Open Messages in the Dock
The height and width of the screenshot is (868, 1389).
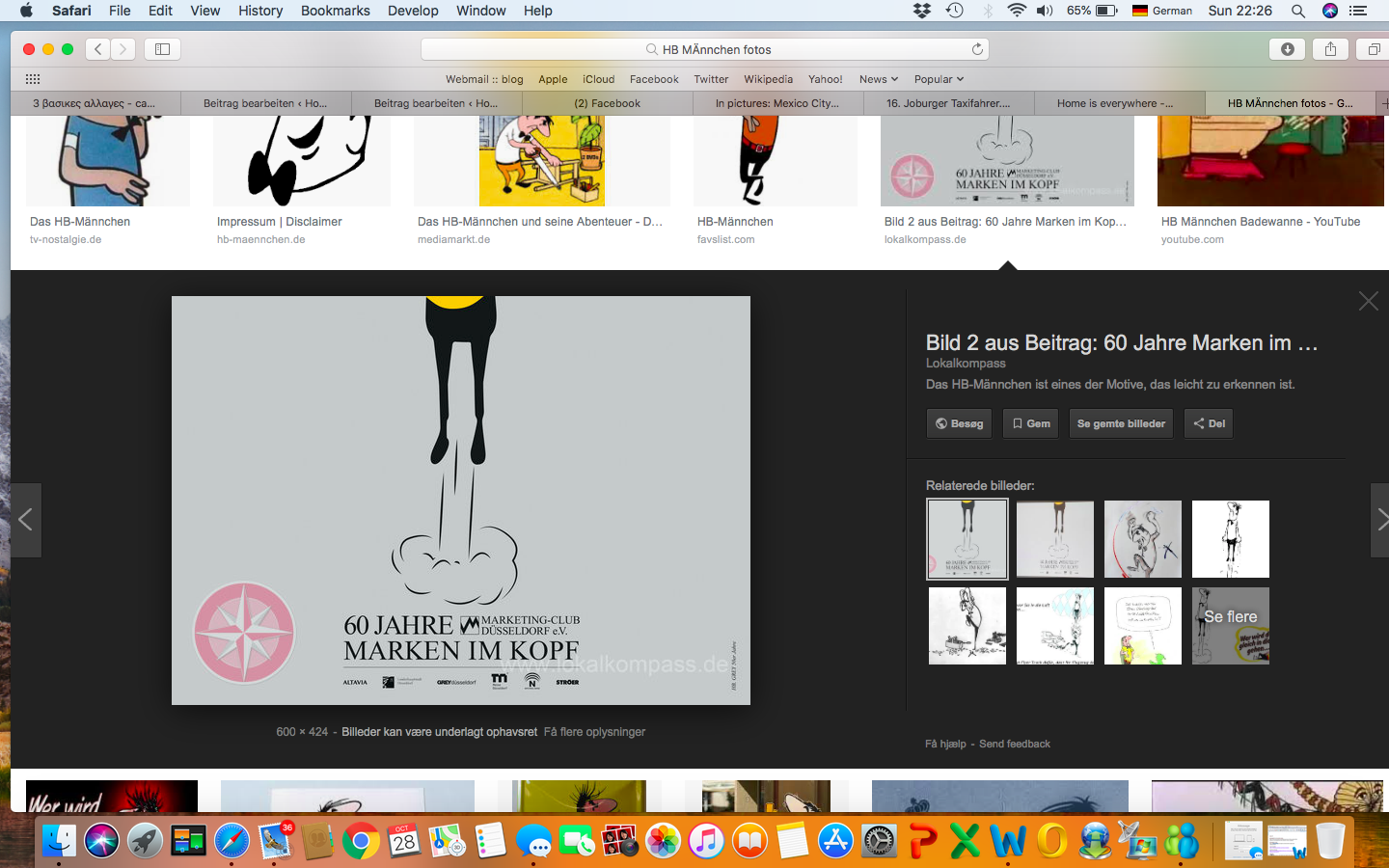(533, 841)
